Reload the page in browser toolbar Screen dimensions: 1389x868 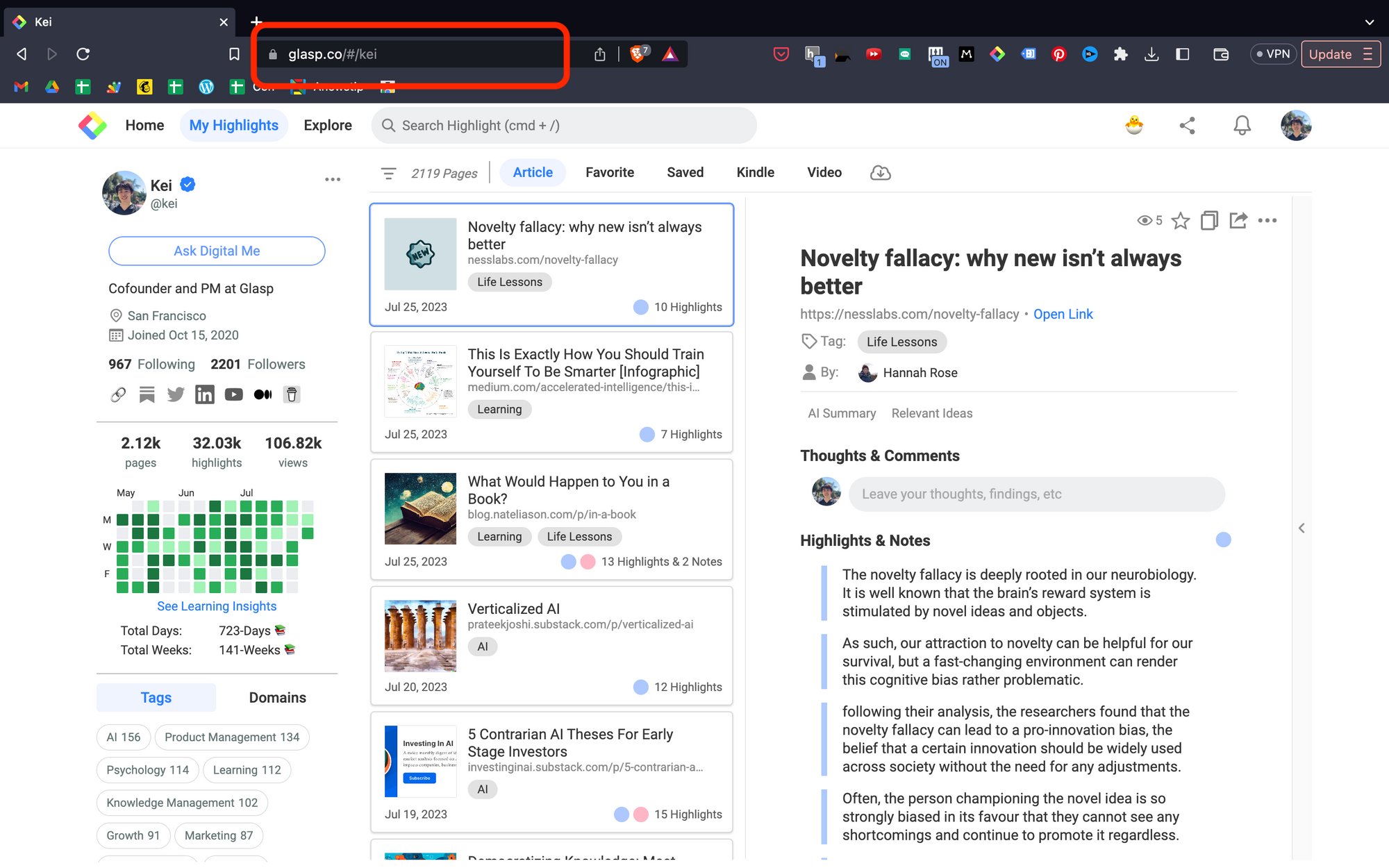83,54
